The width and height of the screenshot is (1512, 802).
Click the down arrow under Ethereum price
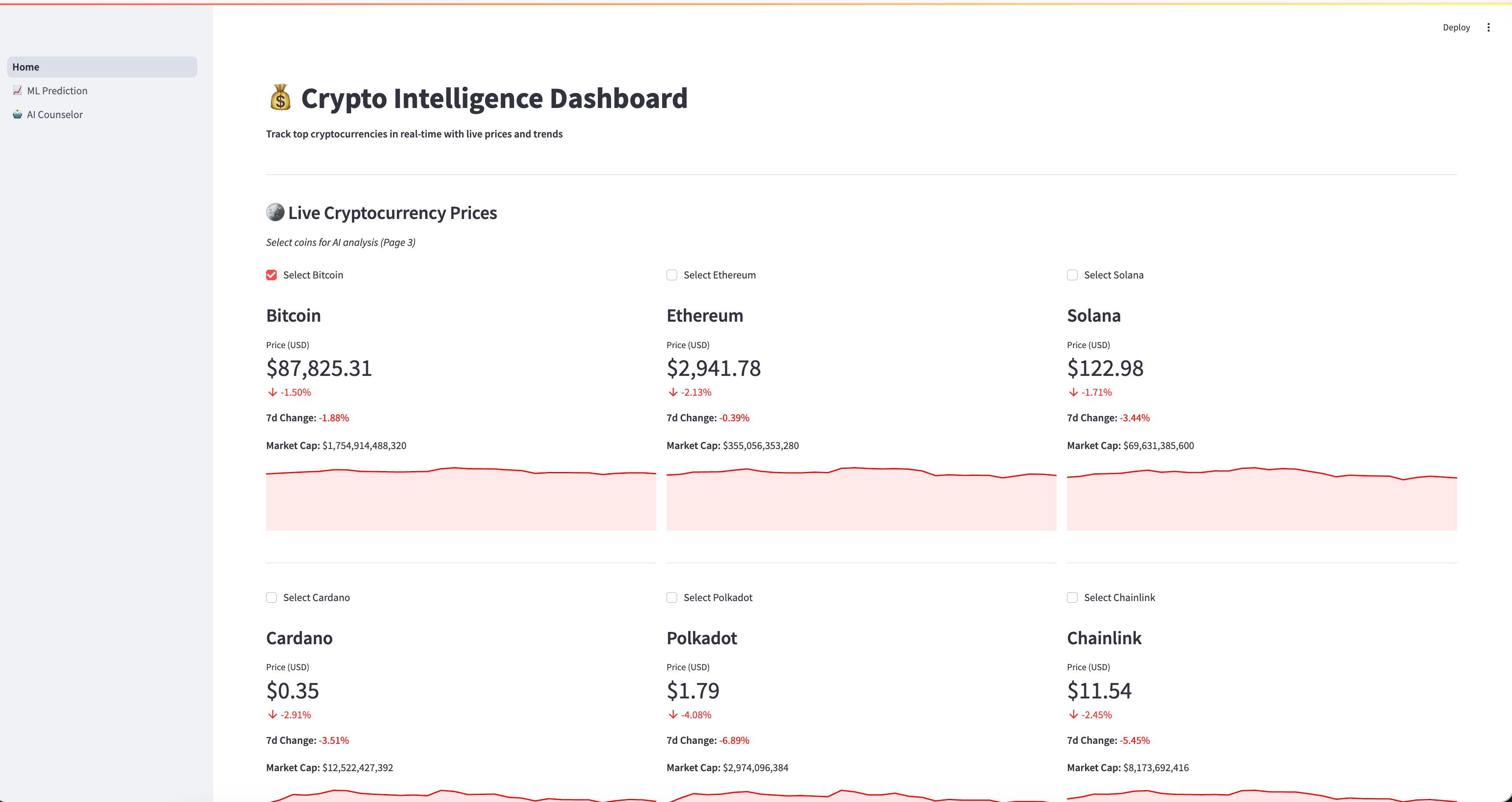(673, 392)
